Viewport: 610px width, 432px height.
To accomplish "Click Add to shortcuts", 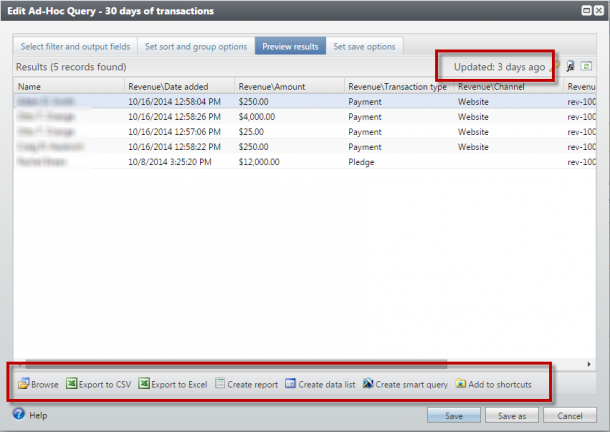I will point(493,384).
